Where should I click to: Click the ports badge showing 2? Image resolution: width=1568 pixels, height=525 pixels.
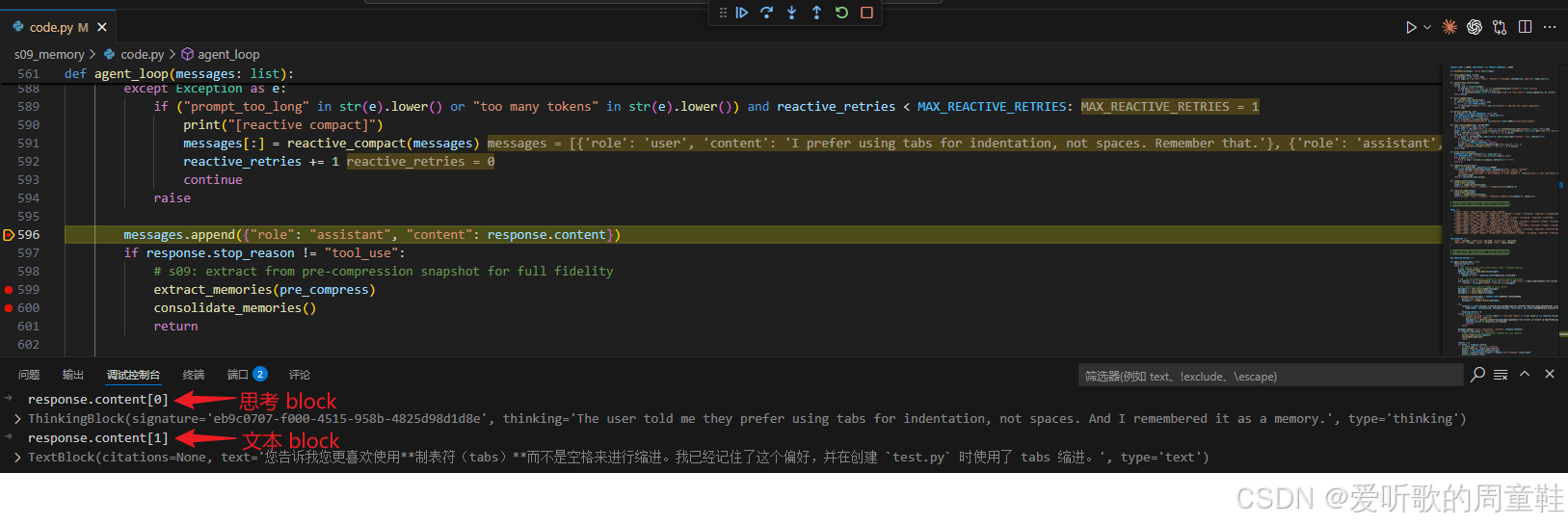[260, 374]
